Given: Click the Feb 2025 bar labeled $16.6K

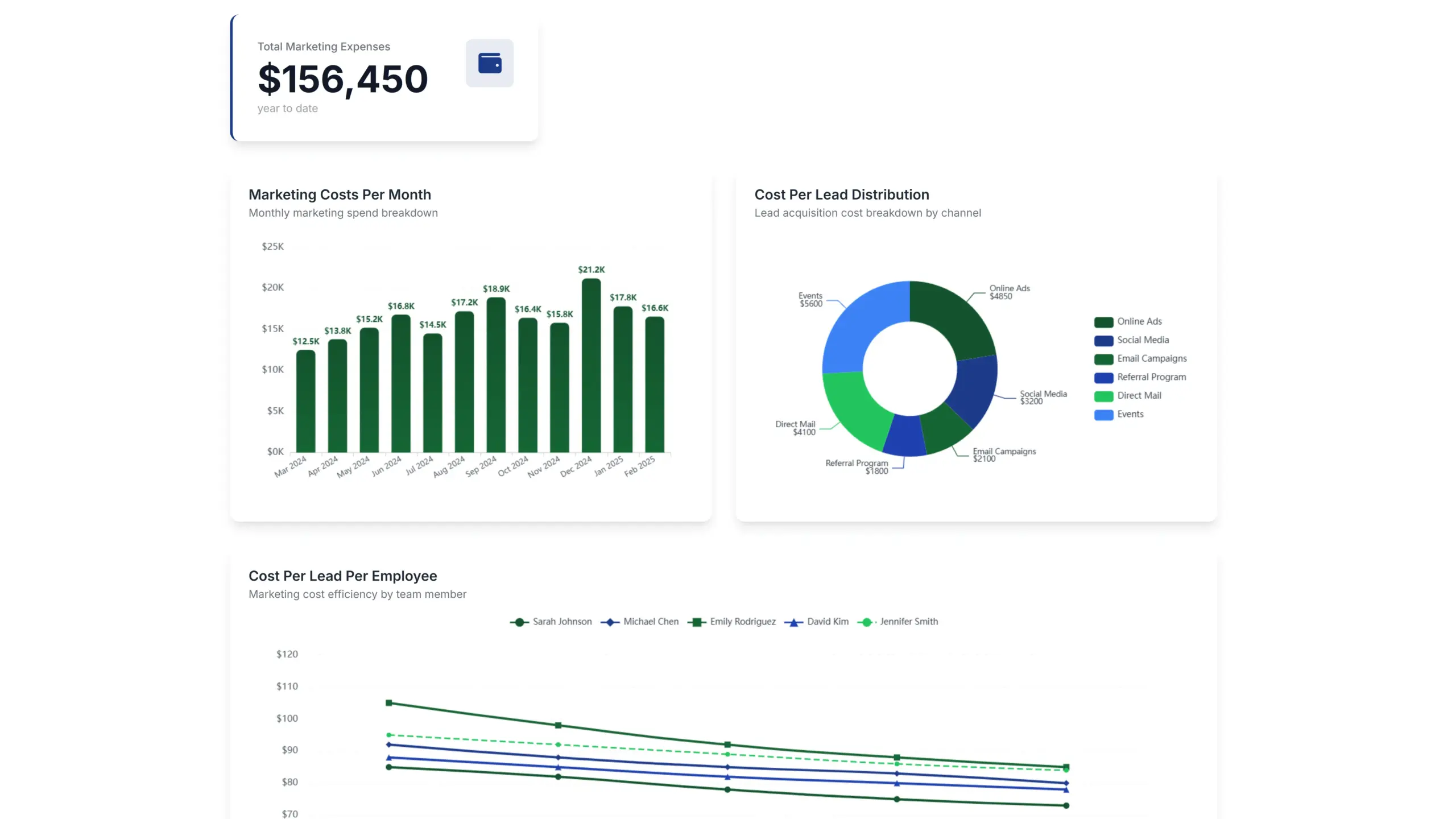Looking at the screenshot, I should tap(655, 384).
